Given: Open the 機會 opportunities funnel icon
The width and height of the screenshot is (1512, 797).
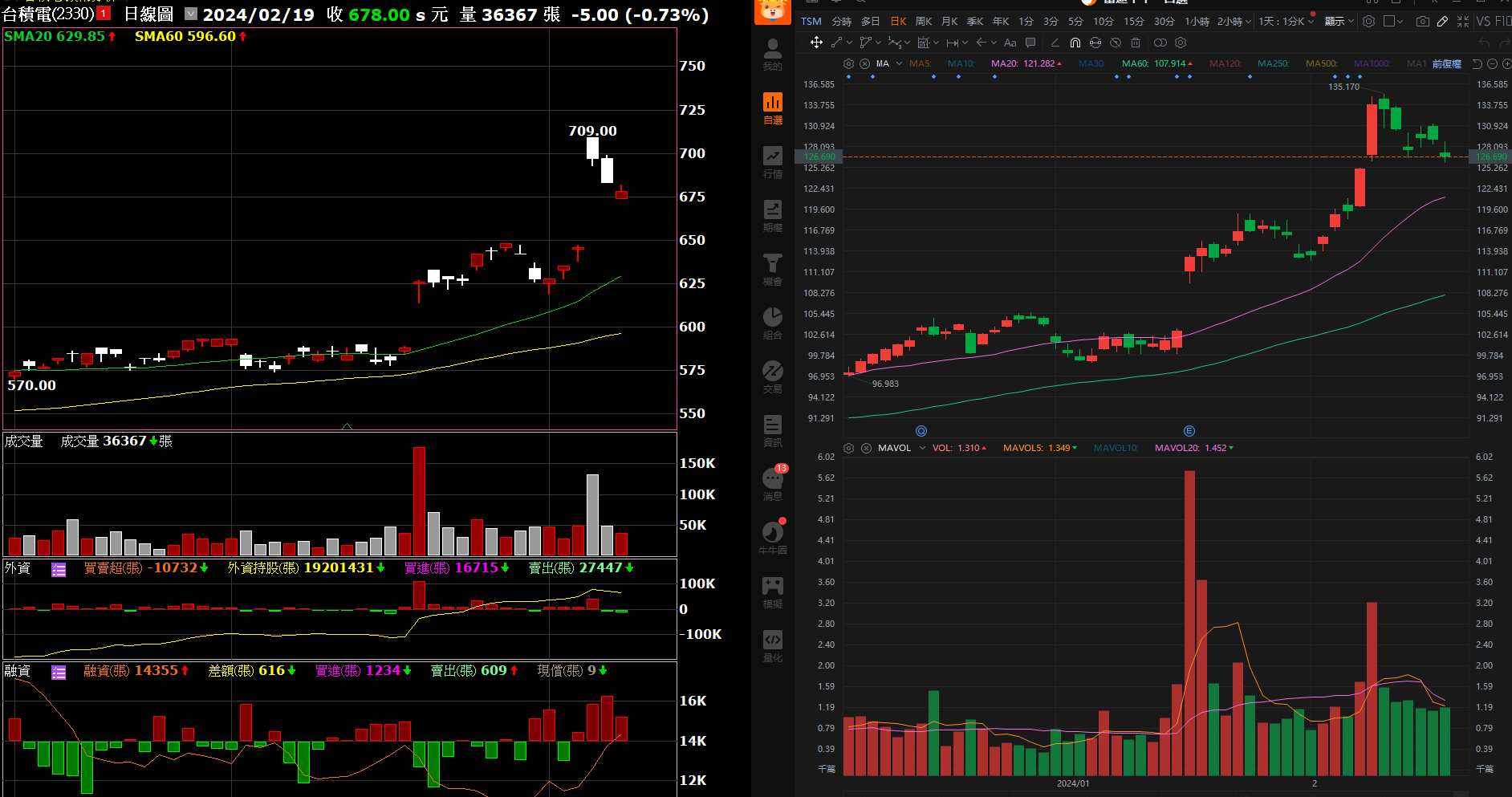Looking at the screenshot, I should coord(772,270).
